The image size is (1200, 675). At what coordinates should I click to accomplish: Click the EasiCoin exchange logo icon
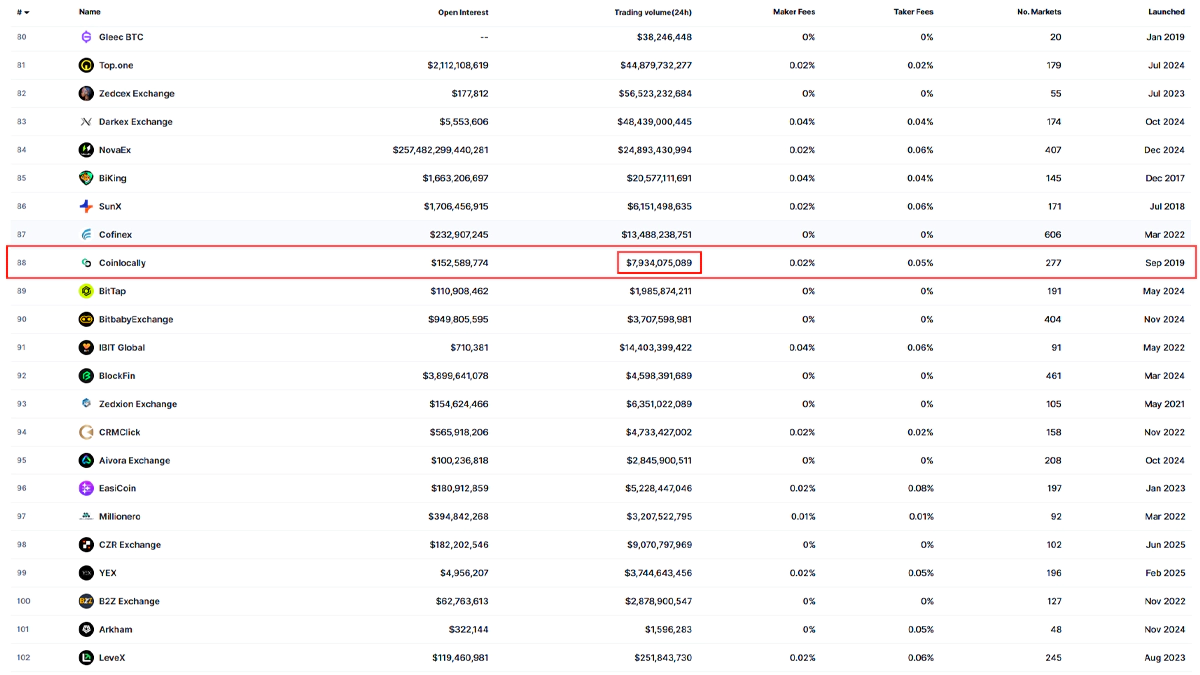click(86, 488)
